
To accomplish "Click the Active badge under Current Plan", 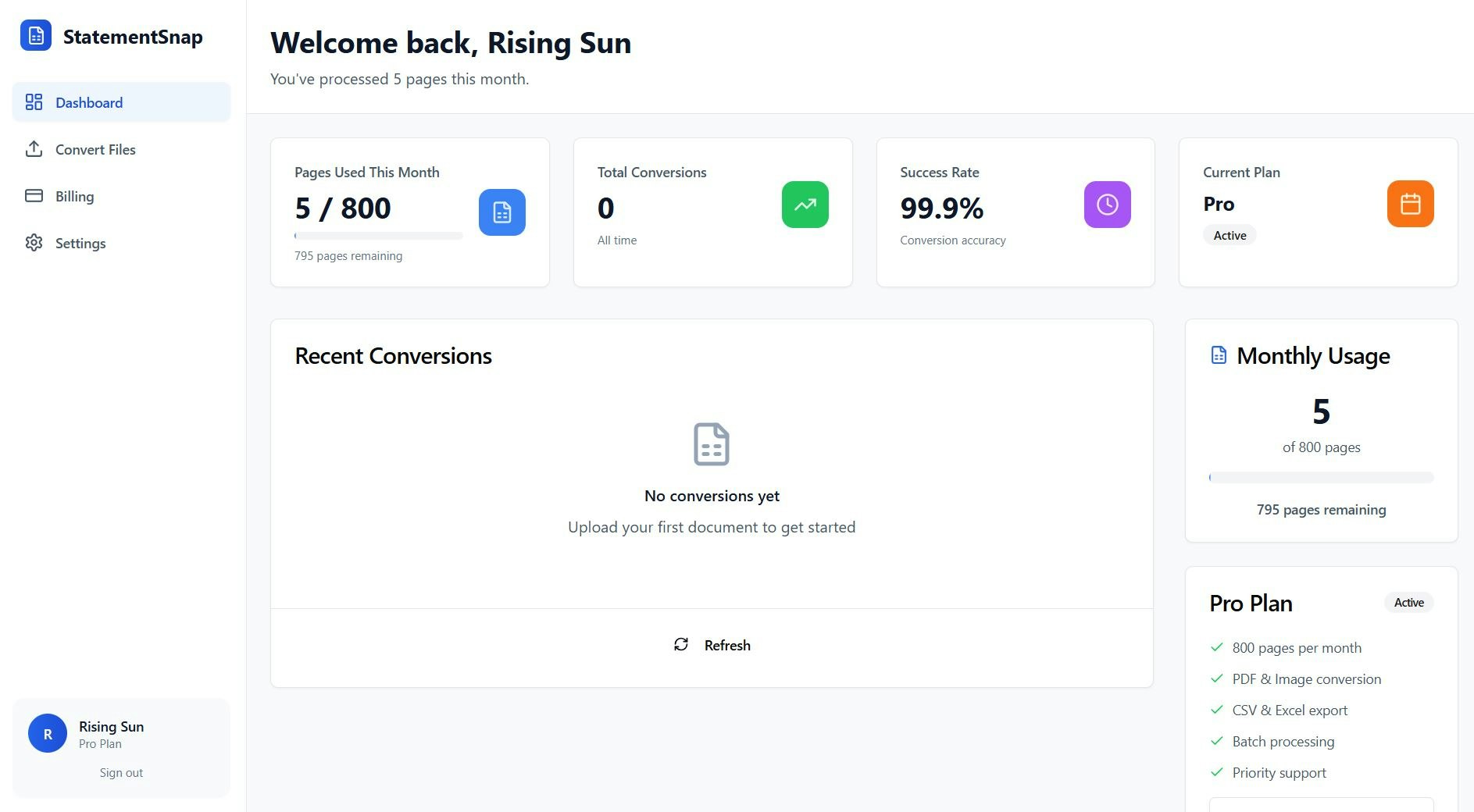I will click(x=1230, y=235).
